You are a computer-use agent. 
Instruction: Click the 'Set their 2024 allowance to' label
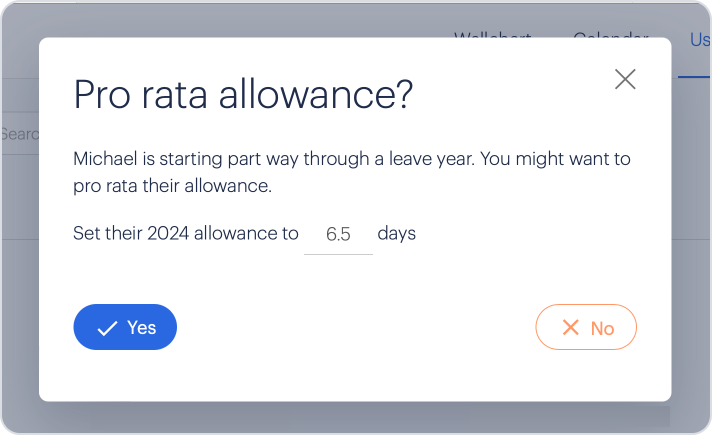(186, 233)
